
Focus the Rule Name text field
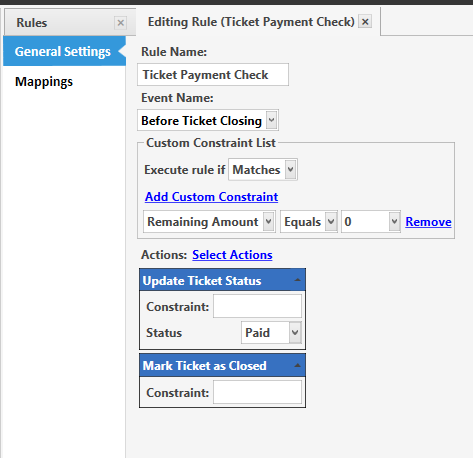[213, 75]
